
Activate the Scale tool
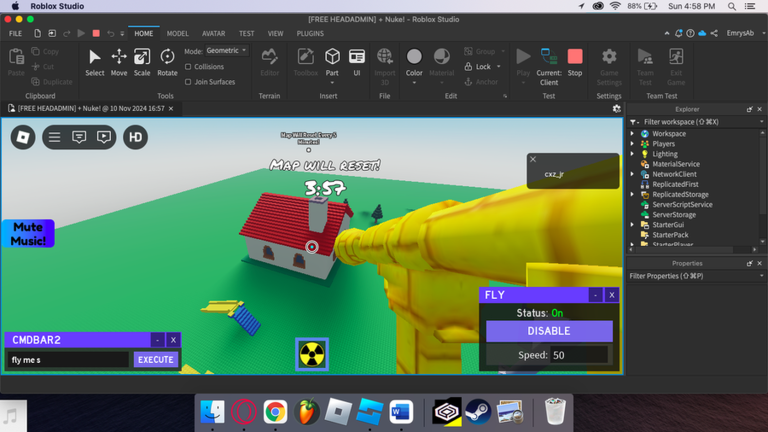coord(142,62)
